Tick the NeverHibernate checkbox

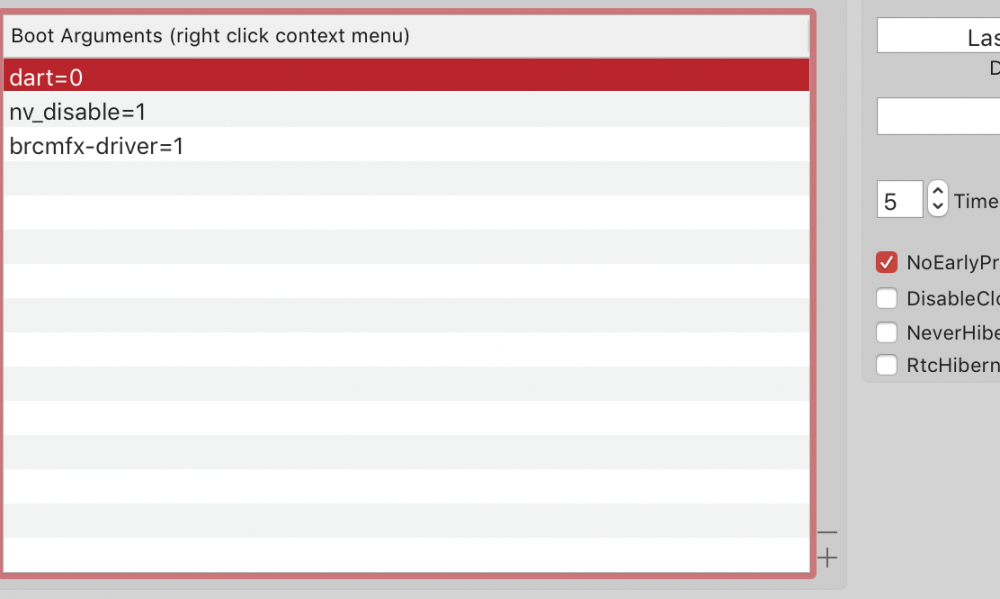[886, 332]
